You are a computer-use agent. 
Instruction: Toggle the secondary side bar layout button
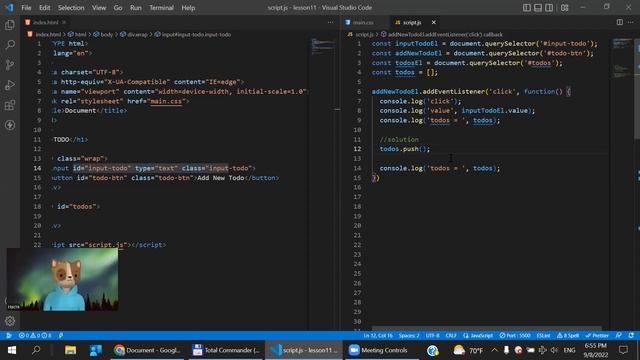(x=549, y=8)
